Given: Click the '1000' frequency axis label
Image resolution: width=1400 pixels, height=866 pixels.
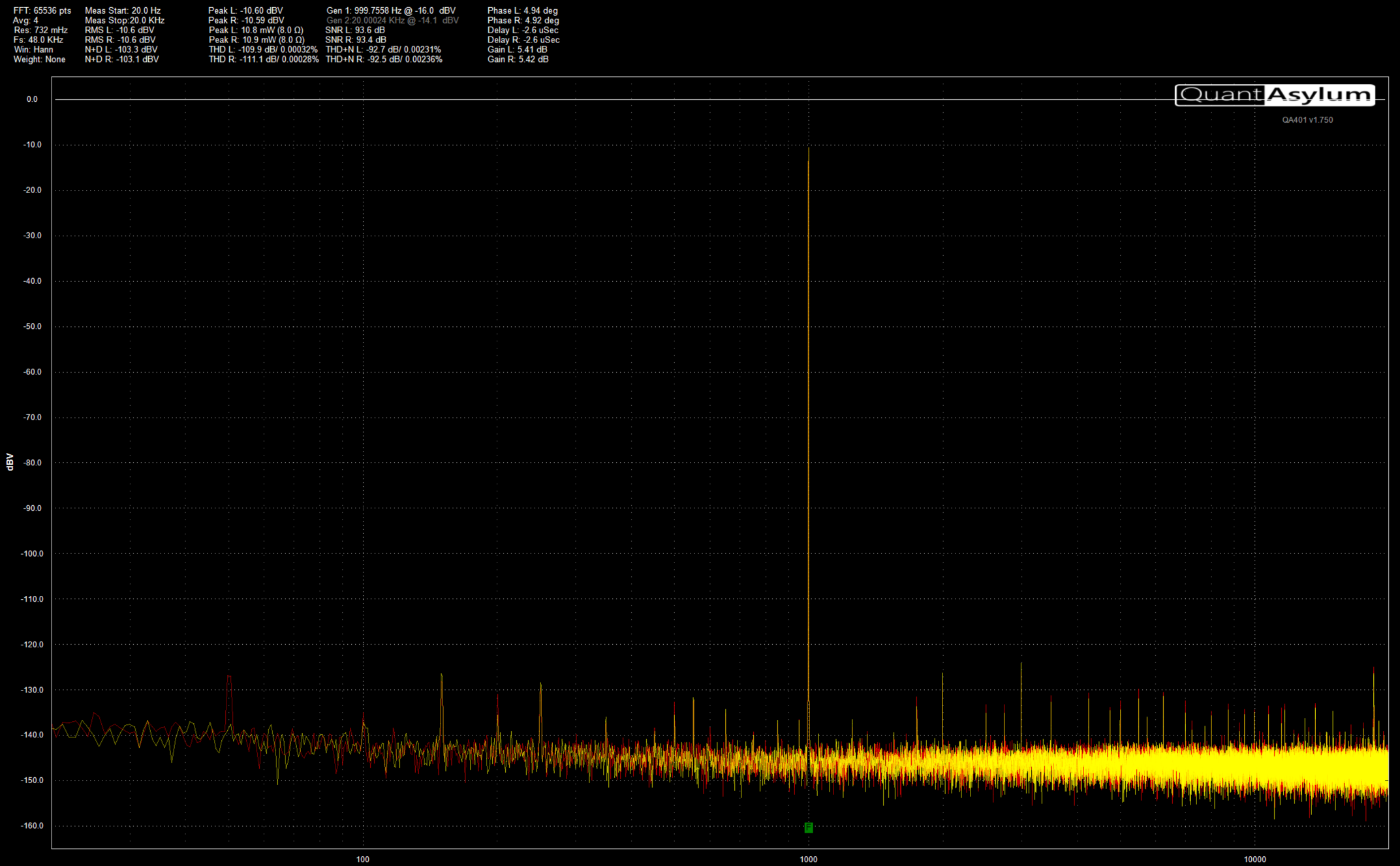Looking at the screenshot, I should 809,859.
